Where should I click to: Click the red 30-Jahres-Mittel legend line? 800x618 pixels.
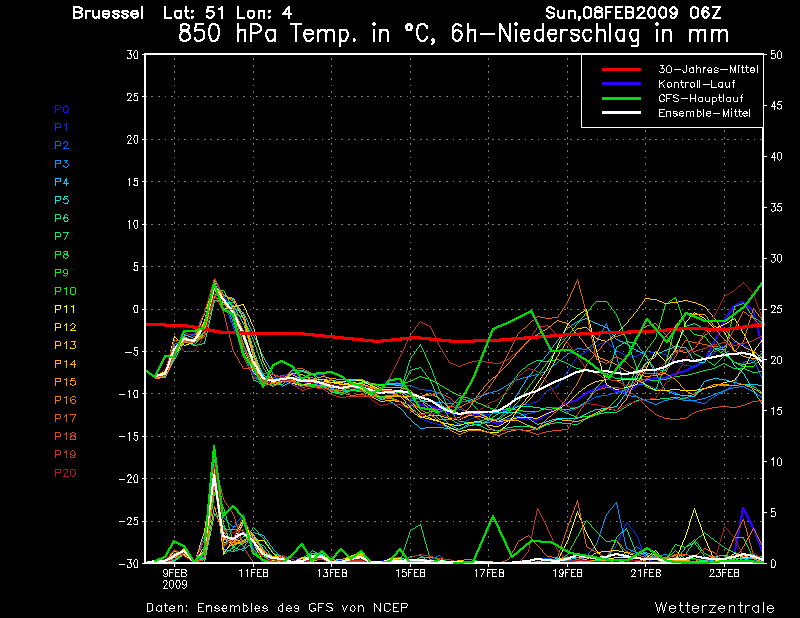(621, 69)
